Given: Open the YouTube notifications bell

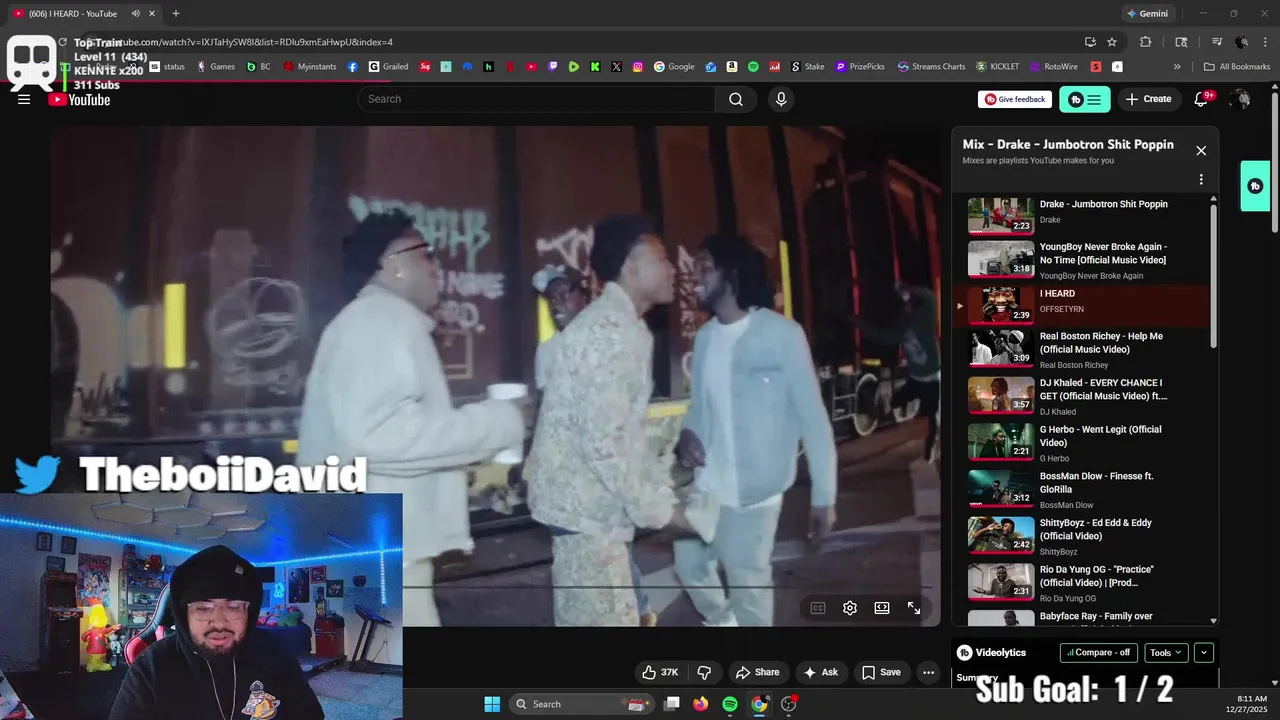Looking at the screenshot, I should (x=1202, y=99).
